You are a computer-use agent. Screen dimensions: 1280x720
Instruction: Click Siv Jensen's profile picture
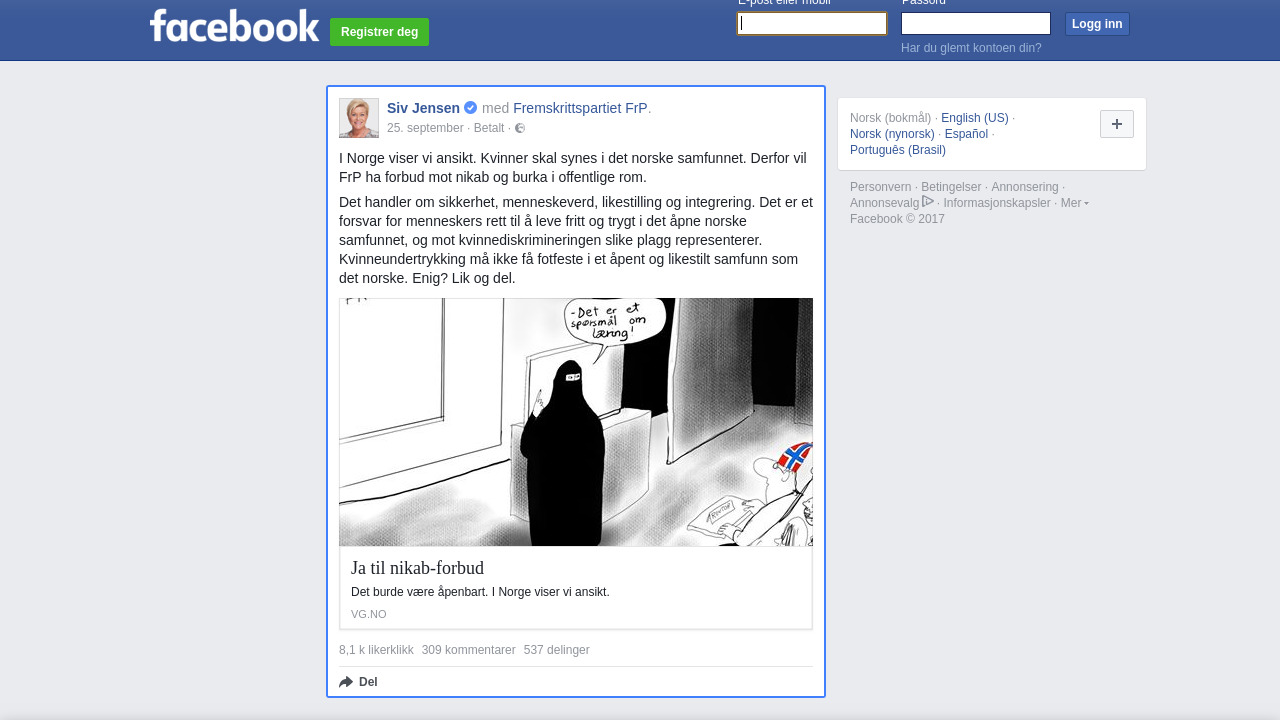tap(359, 118)
